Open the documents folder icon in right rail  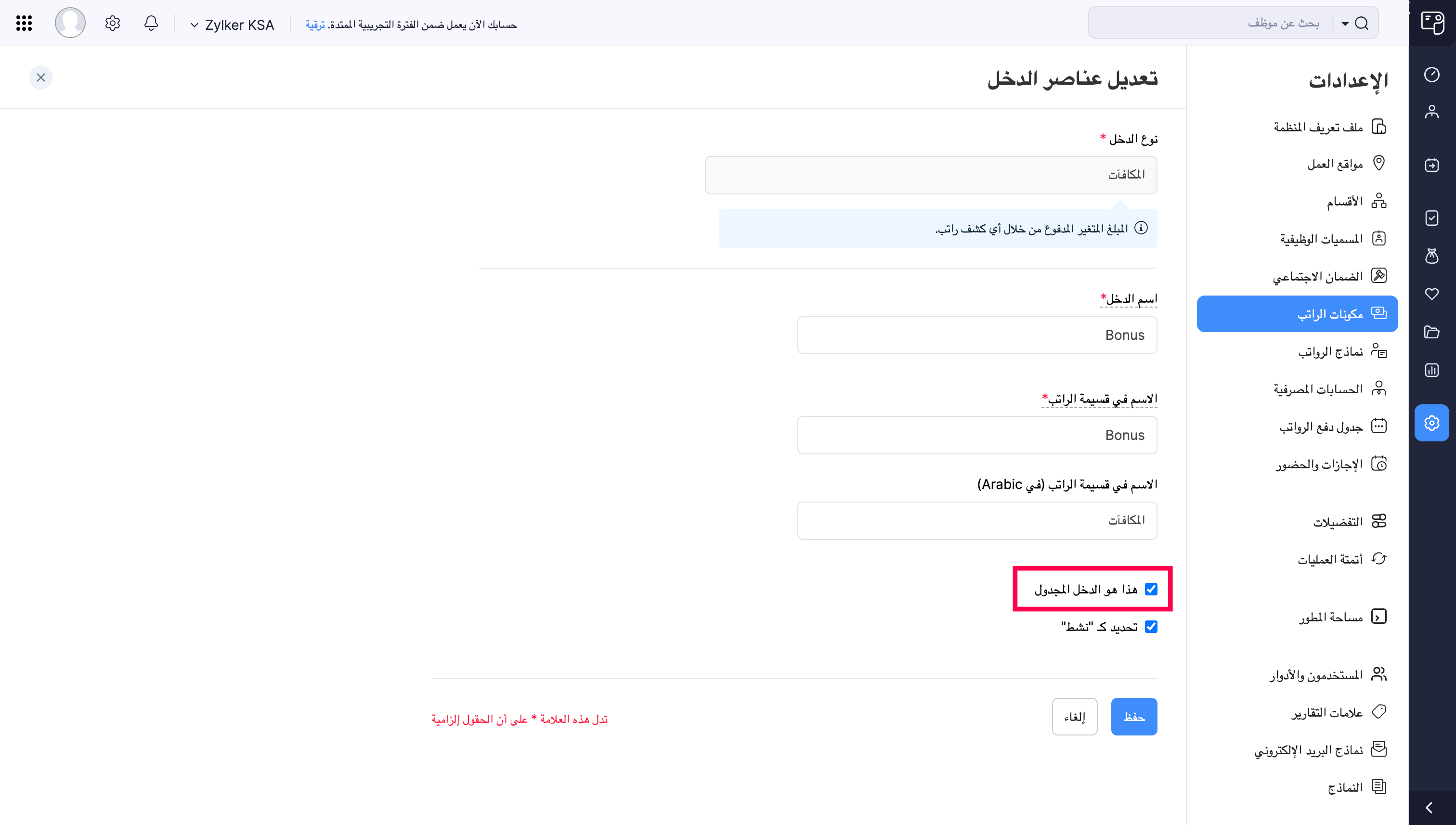click(x=1431, y=332)
